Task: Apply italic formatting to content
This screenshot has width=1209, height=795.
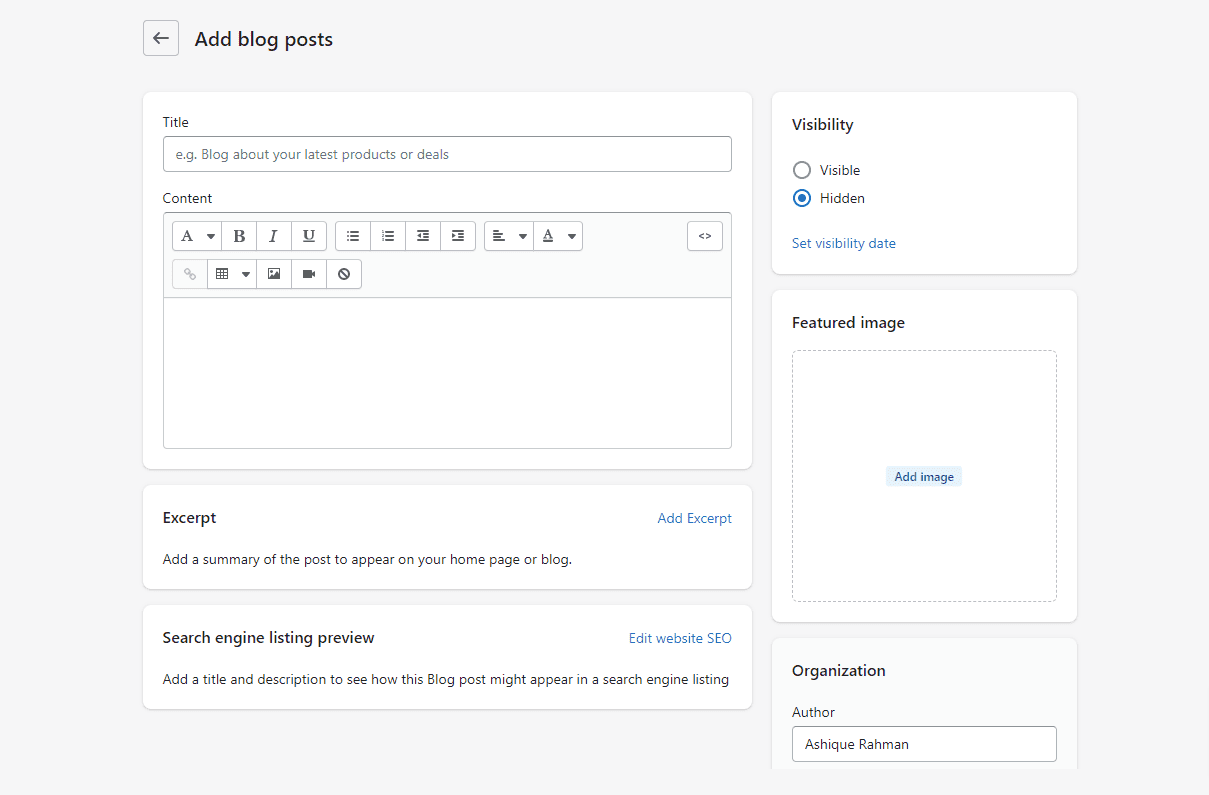Action: point(273,236)
